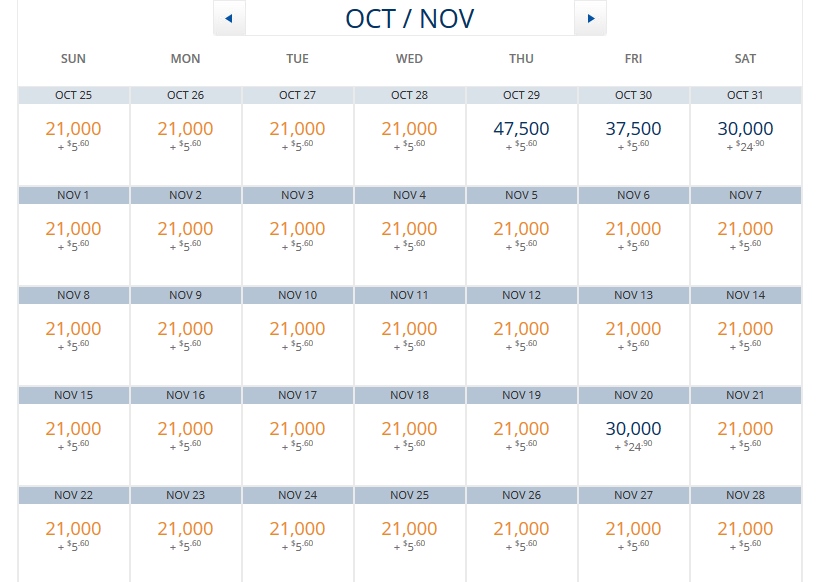Click the THU column heading

[521, 58]
